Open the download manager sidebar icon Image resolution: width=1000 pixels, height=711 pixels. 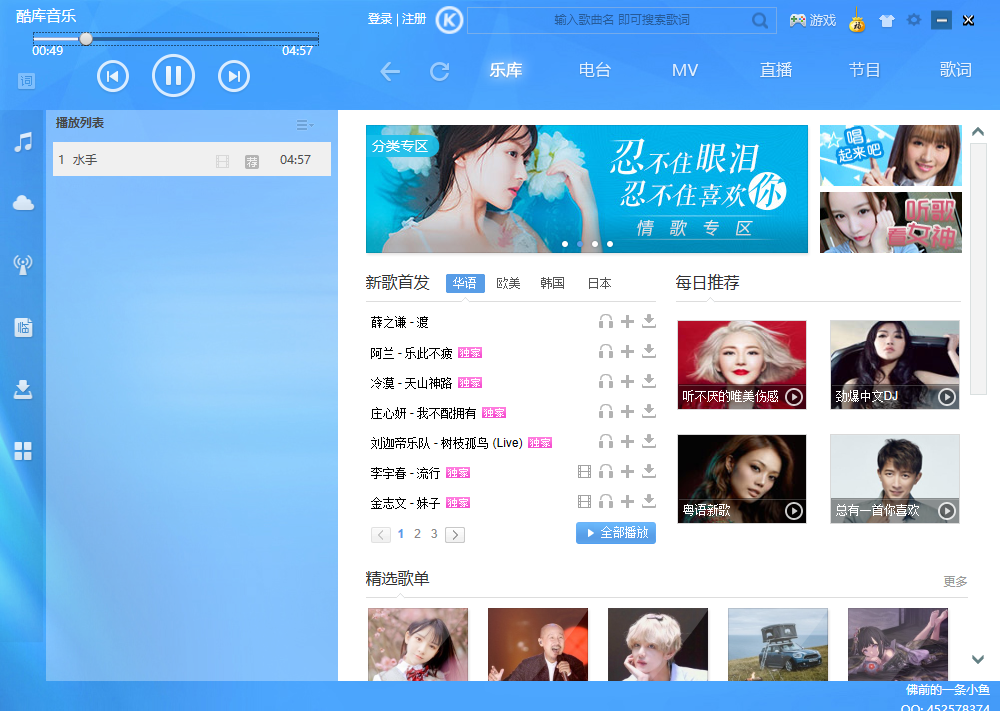click(x=24, y=389)
